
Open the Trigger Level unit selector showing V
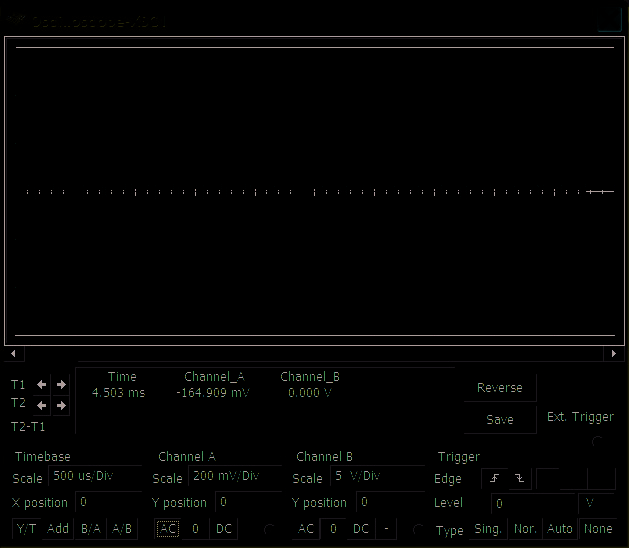[597, 503]
